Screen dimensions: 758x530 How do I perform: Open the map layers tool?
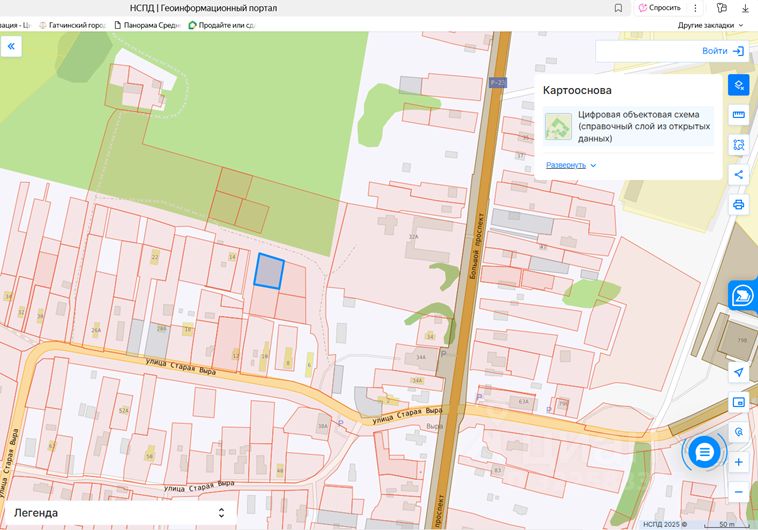tap(738, 85)
